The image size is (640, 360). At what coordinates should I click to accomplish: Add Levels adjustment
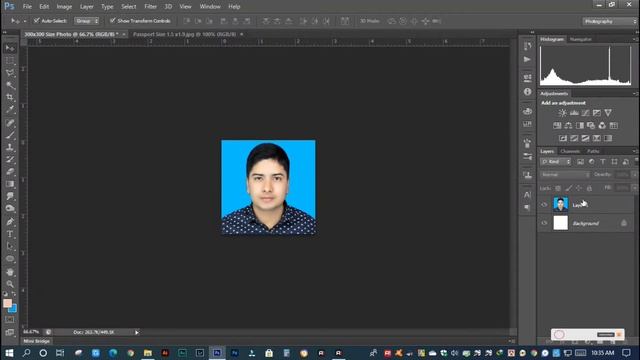574,113
